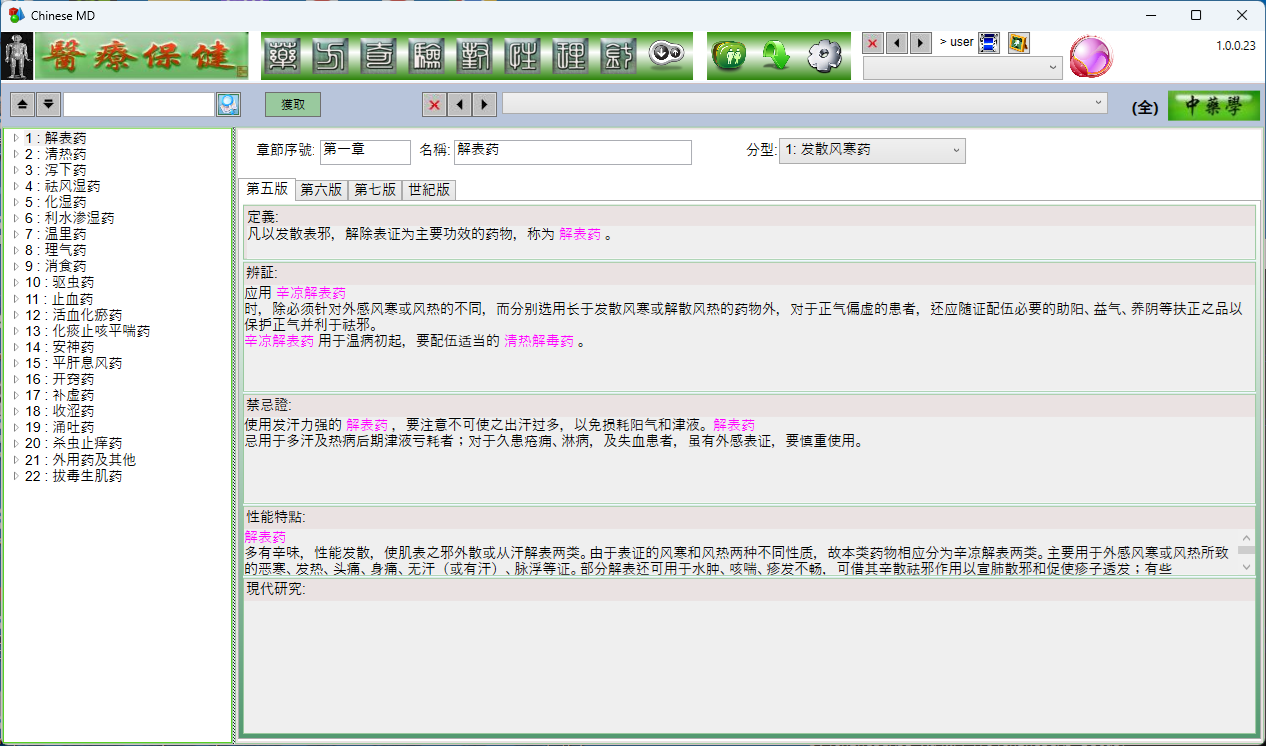Click the film strip icon beside user

[x=989, y=43]
